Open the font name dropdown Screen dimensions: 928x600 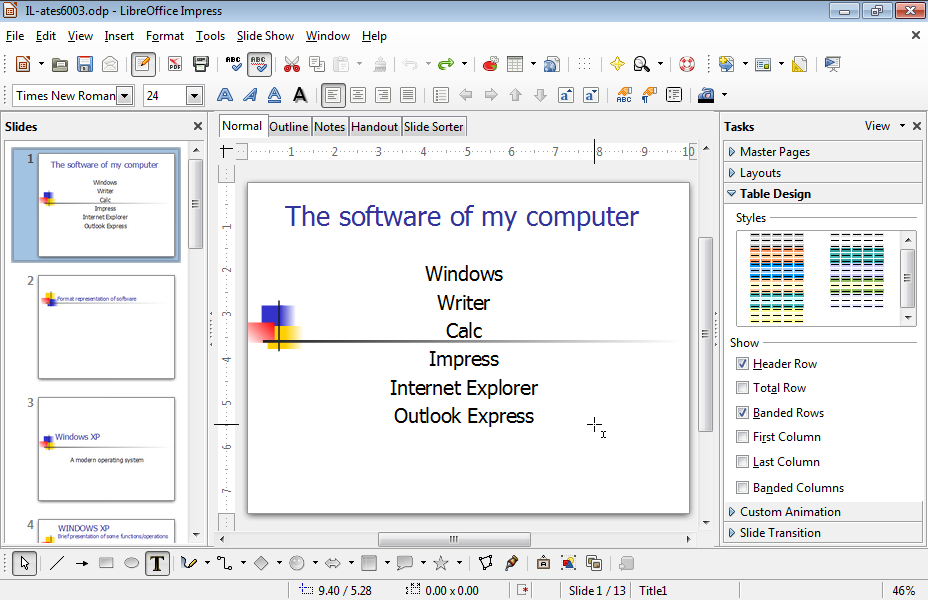click(124, 95)
